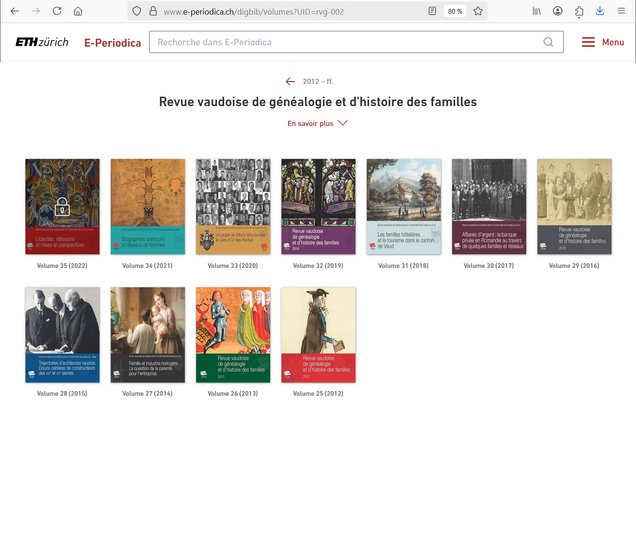The image size is (636, 533).
Task: Go back to previous browser page
Action: (15, 11)
